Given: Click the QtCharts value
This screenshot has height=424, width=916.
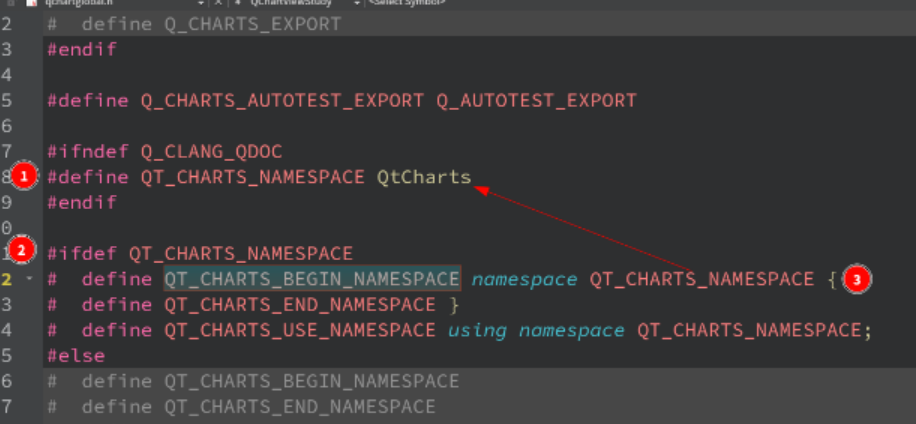Looking at the screenshot, I should click(x=424, y=177).
